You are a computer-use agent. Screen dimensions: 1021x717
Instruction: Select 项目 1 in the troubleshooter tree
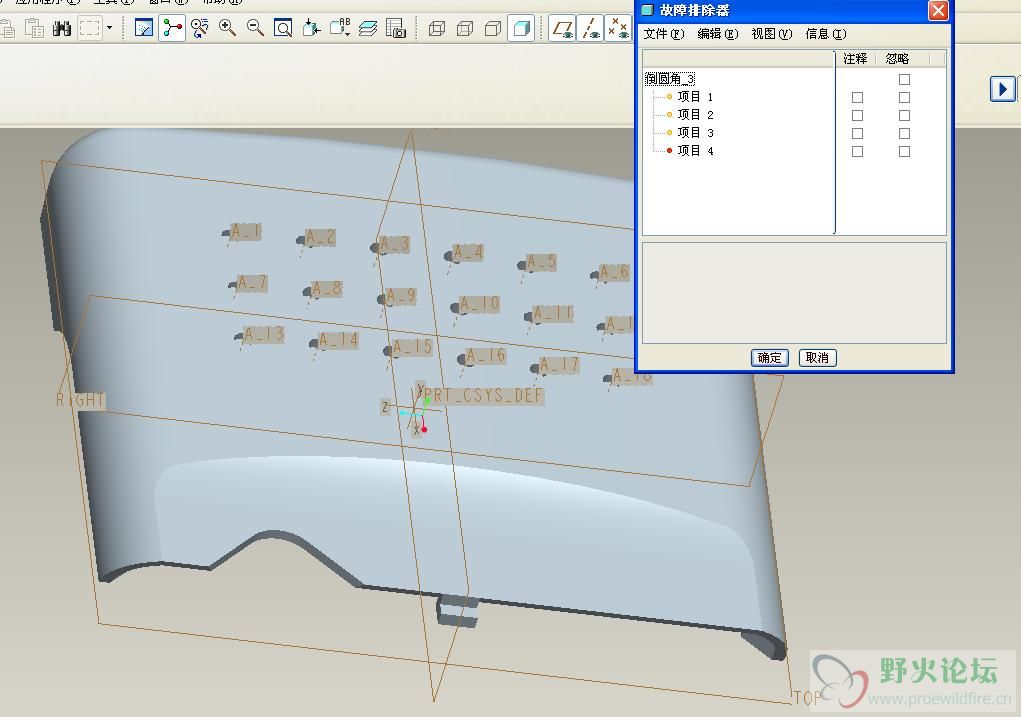[695, 97]
